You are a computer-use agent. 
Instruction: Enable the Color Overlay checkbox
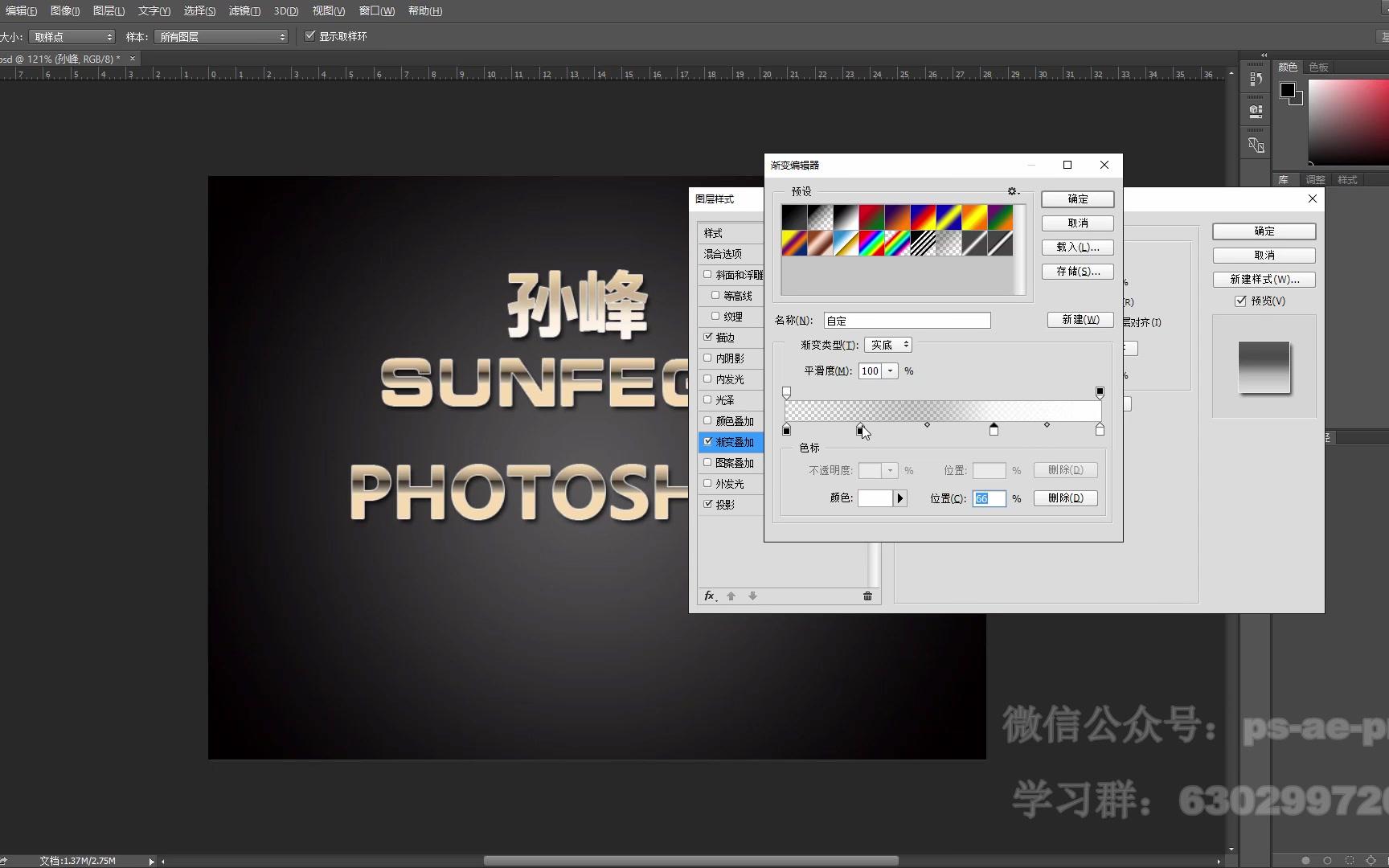coord(707,420)
